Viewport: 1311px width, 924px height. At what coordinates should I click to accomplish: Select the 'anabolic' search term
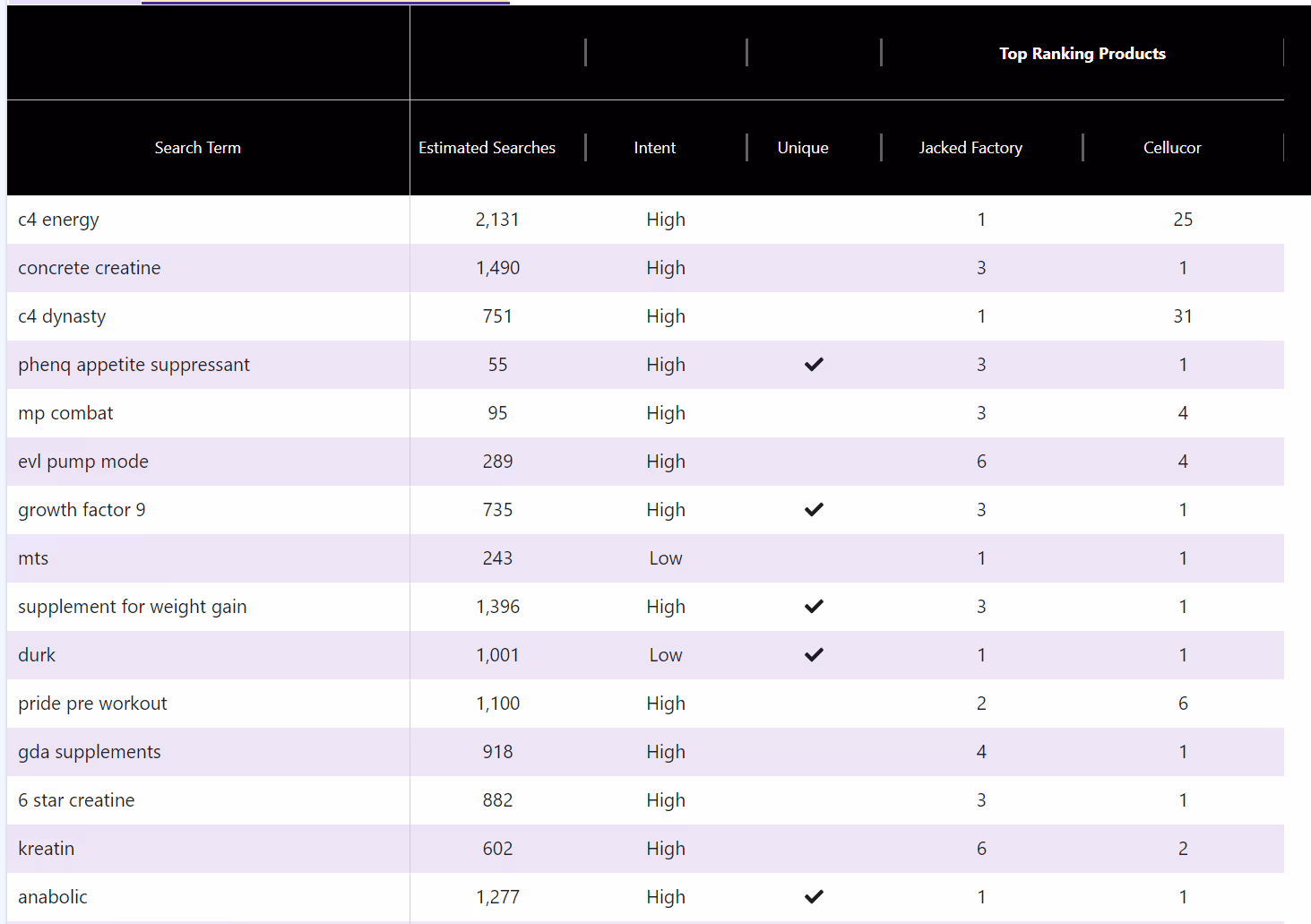53,897
